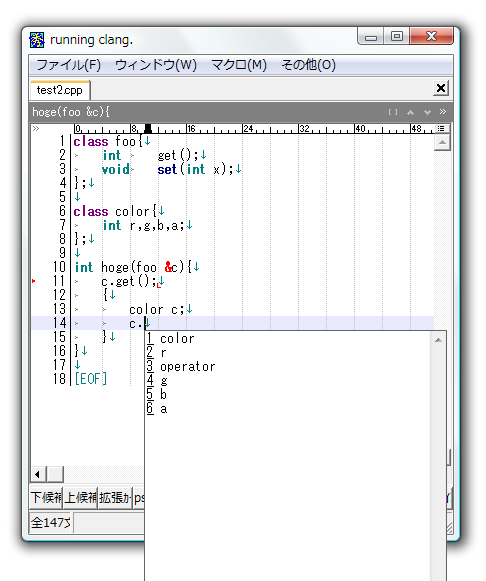Click the horizontal scrollbar left arrow
Image resolution: width=486 pixels, height=581 pixels.
[x=37, y=474]
